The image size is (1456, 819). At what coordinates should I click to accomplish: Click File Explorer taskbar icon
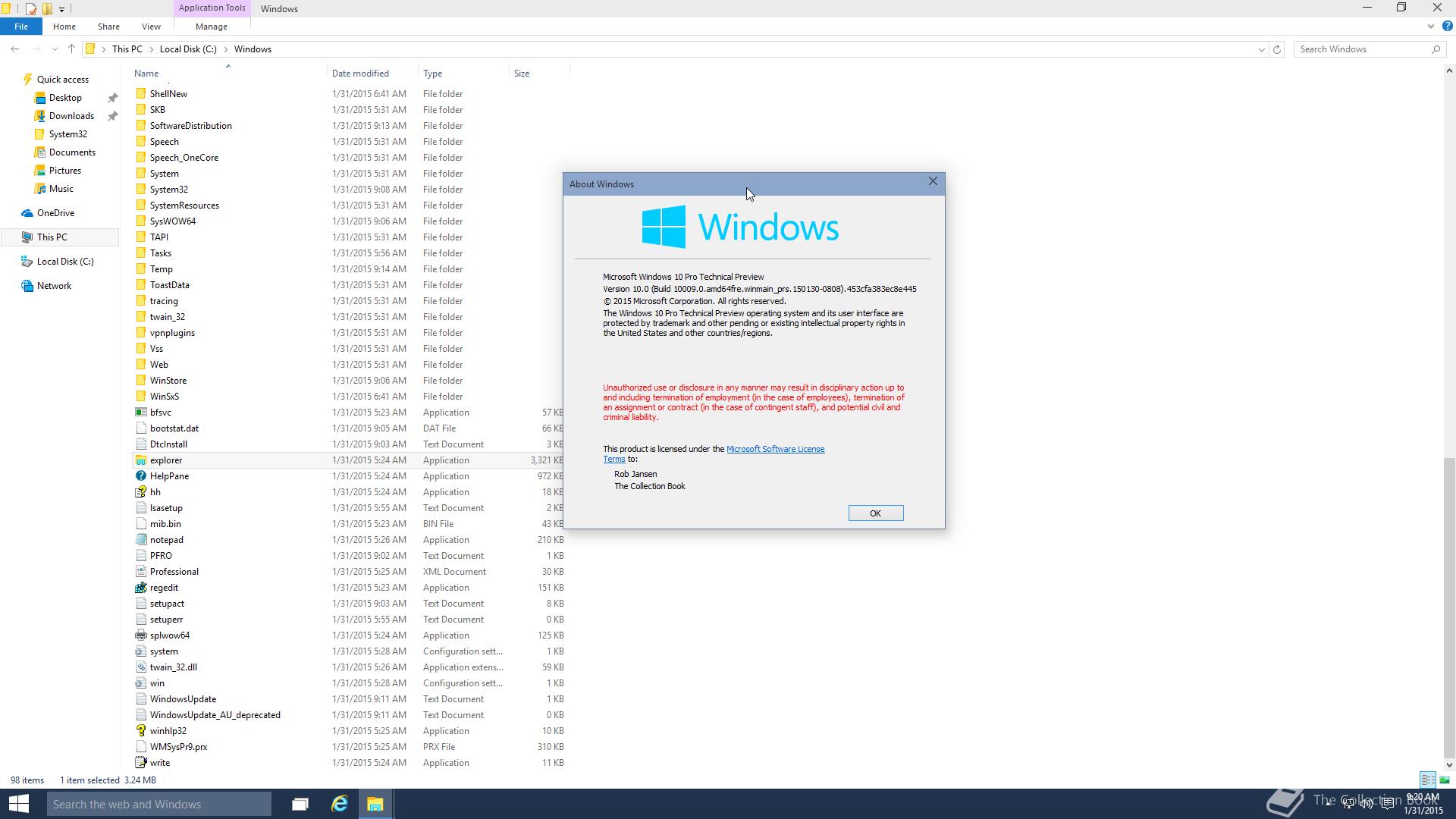click(x=375, y=804)
